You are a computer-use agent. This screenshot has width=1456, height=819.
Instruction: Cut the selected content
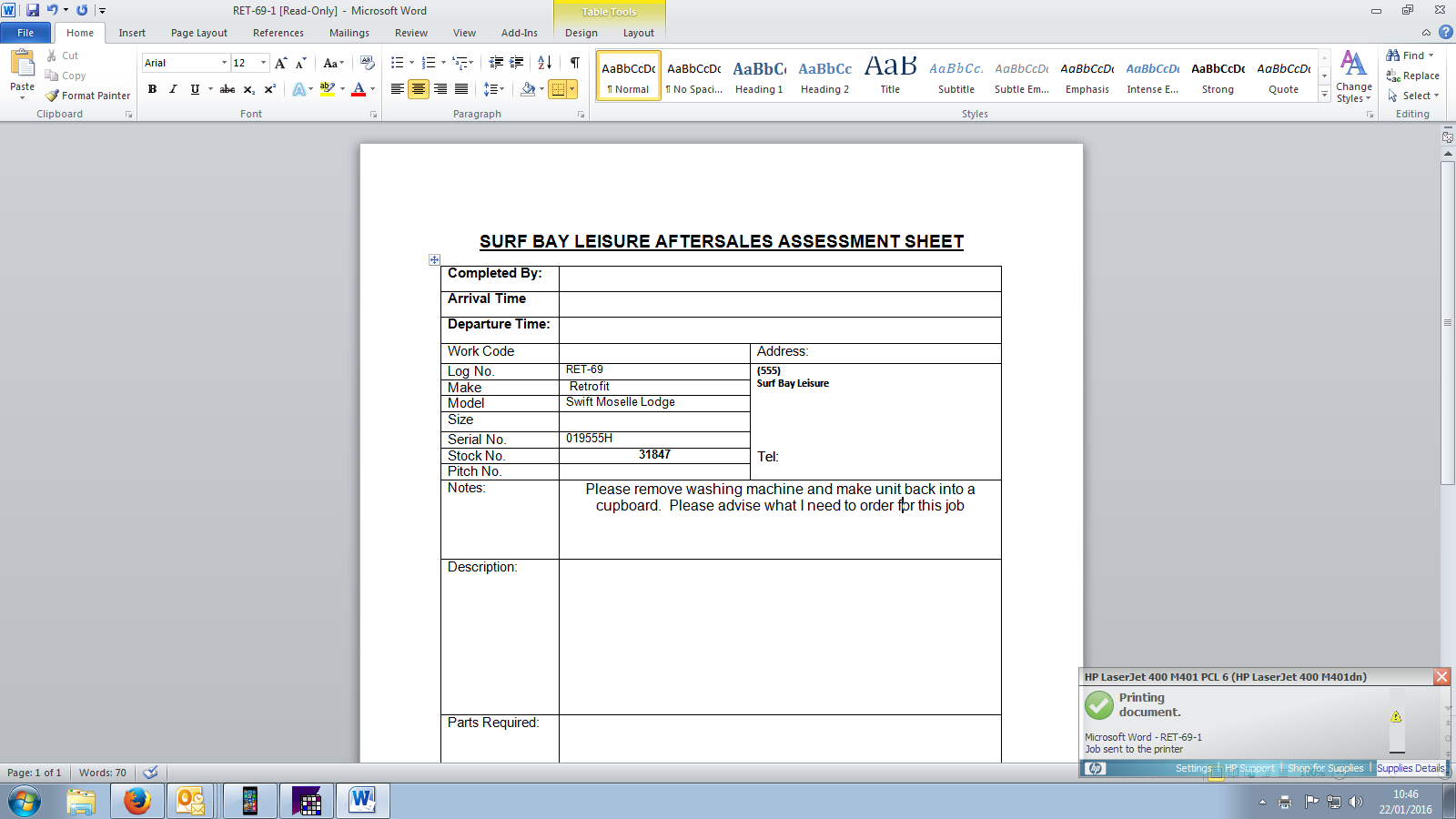point(62,56)
